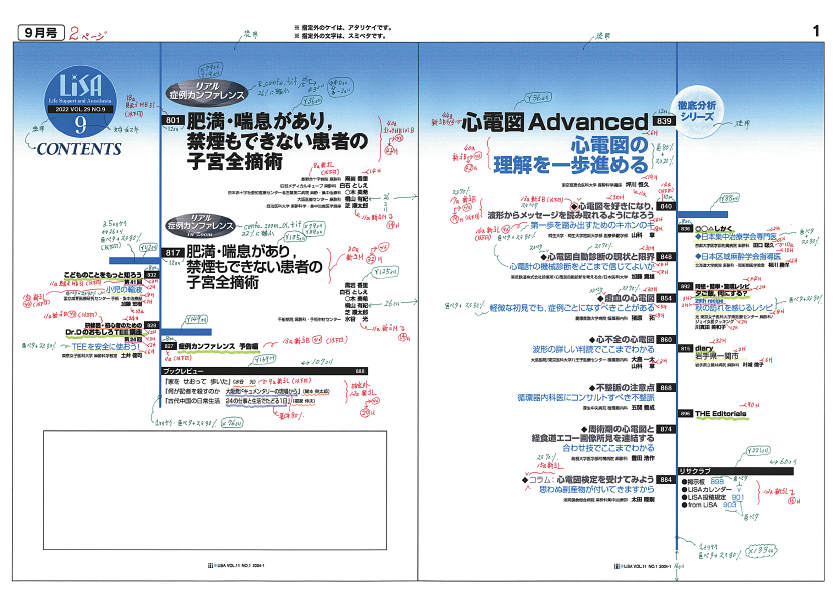The height and width of the screenshot is (590, 837).
Task: Open the 周術期の心電図と経食道エコー画像所見 article
Action: (x=582, y=434)
